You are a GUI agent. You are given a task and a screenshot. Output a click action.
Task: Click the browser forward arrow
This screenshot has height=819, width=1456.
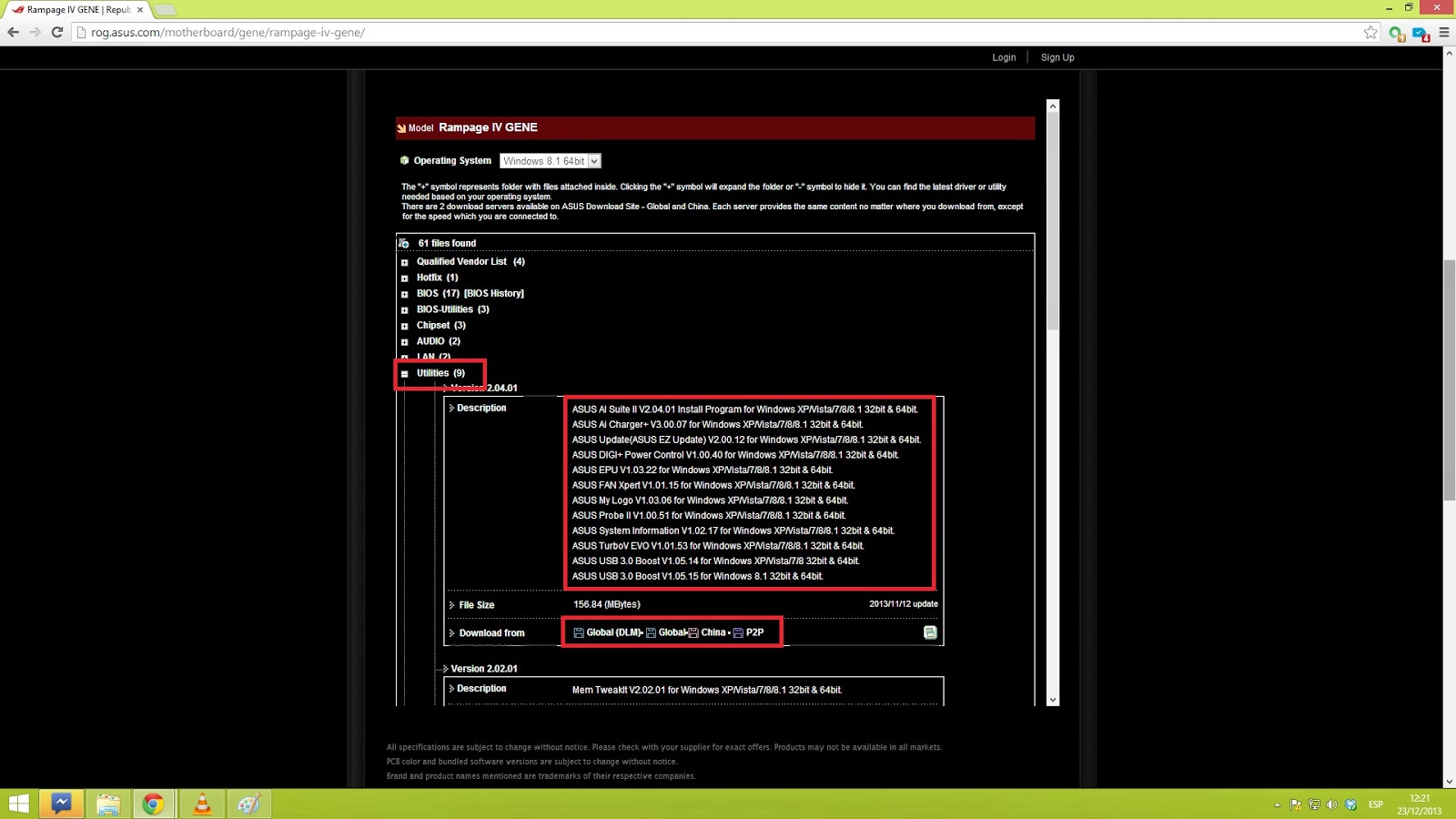pyautogui.click(x=35, y=33)
